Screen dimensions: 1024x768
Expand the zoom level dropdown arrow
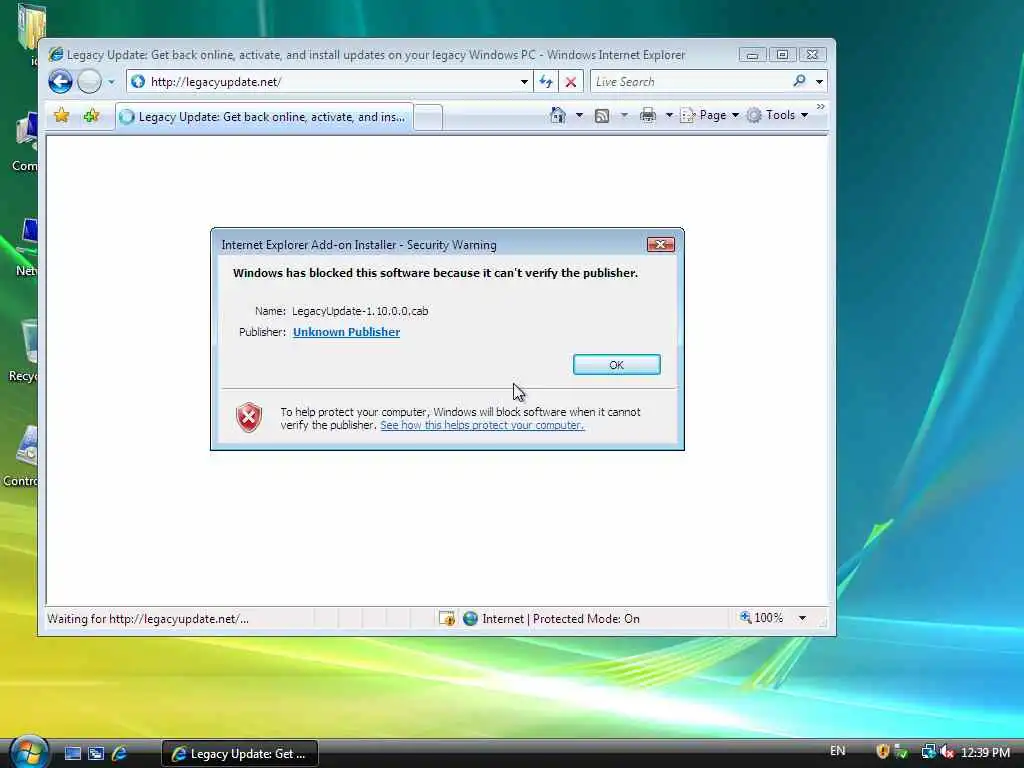tap(802, 618)
